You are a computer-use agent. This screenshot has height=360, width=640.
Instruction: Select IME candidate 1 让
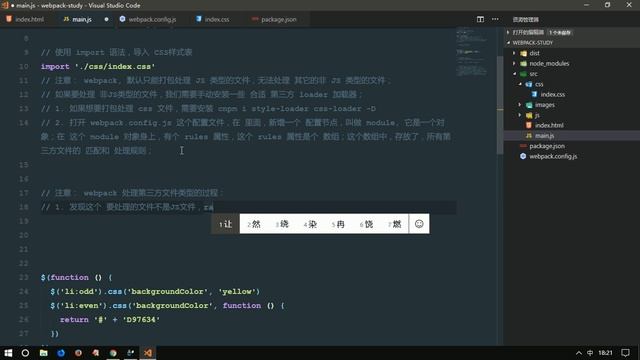coord(225,224)
